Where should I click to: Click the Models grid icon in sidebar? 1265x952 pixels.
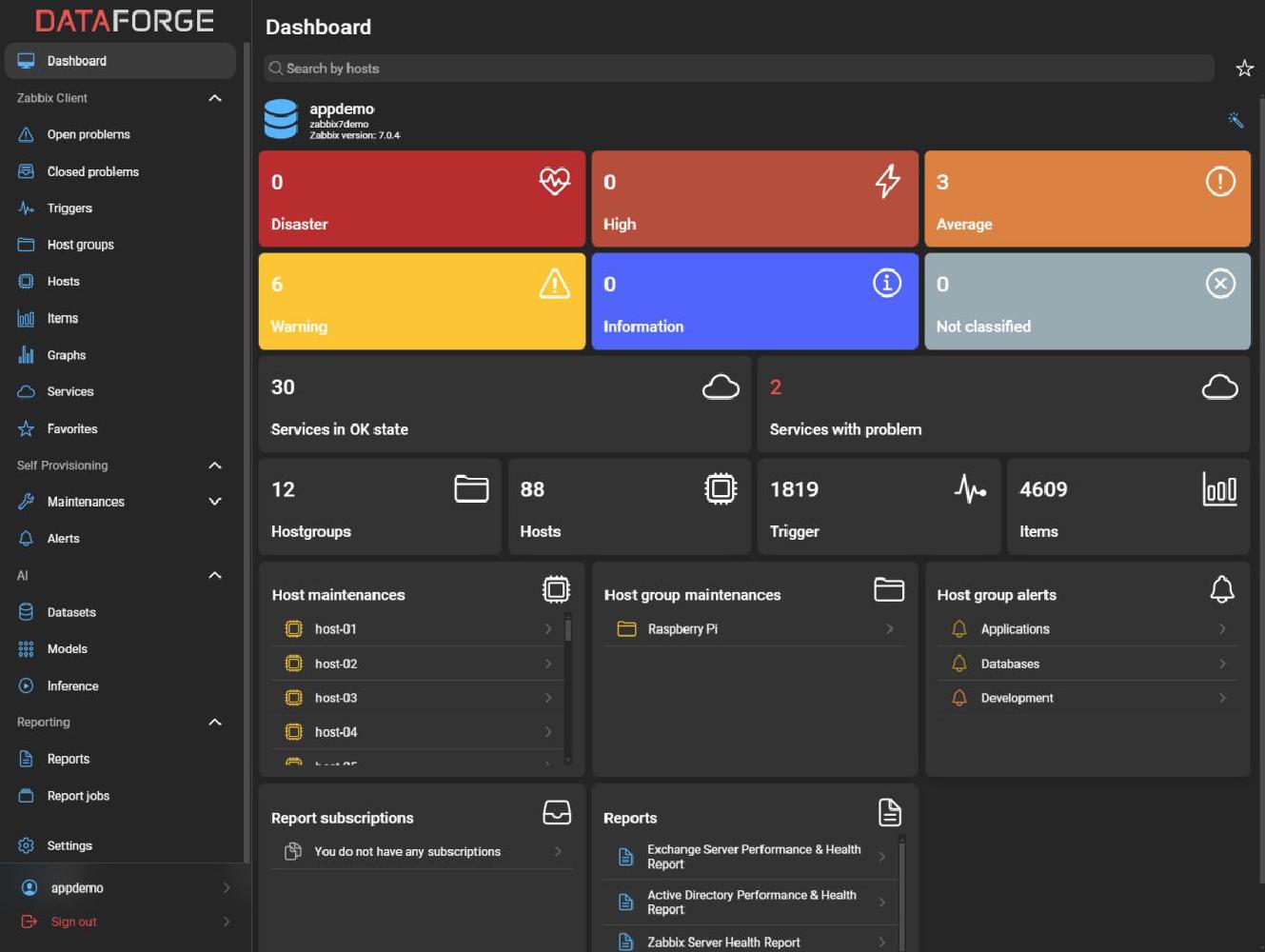pyautogui.click(x=26, y=649)
